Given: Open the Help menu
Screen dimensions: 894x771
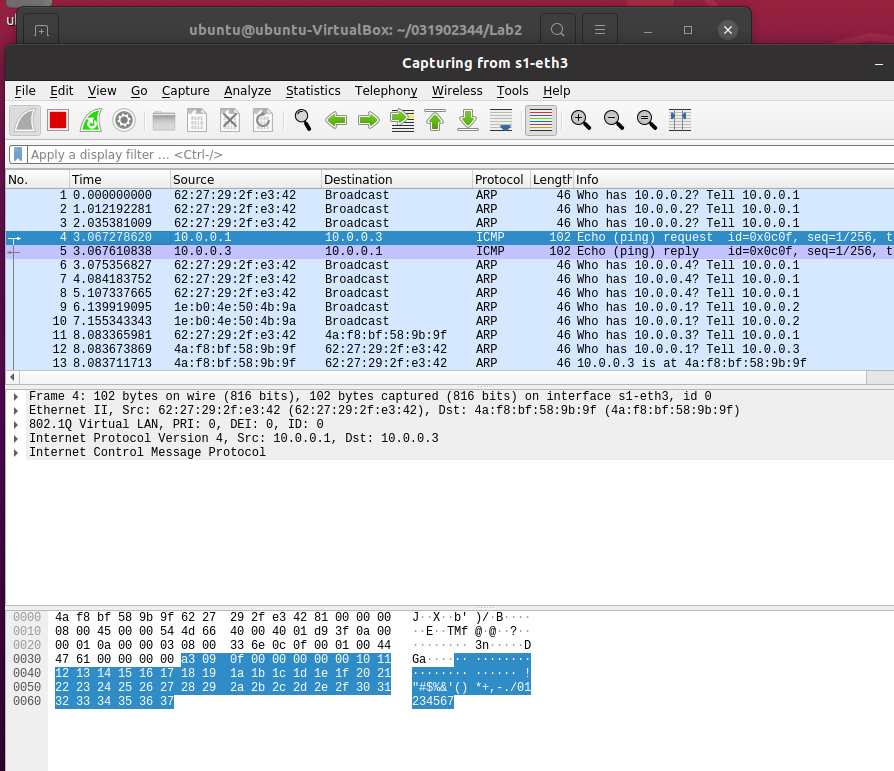Looking at the screenshot, I should (x=556, y=91).
